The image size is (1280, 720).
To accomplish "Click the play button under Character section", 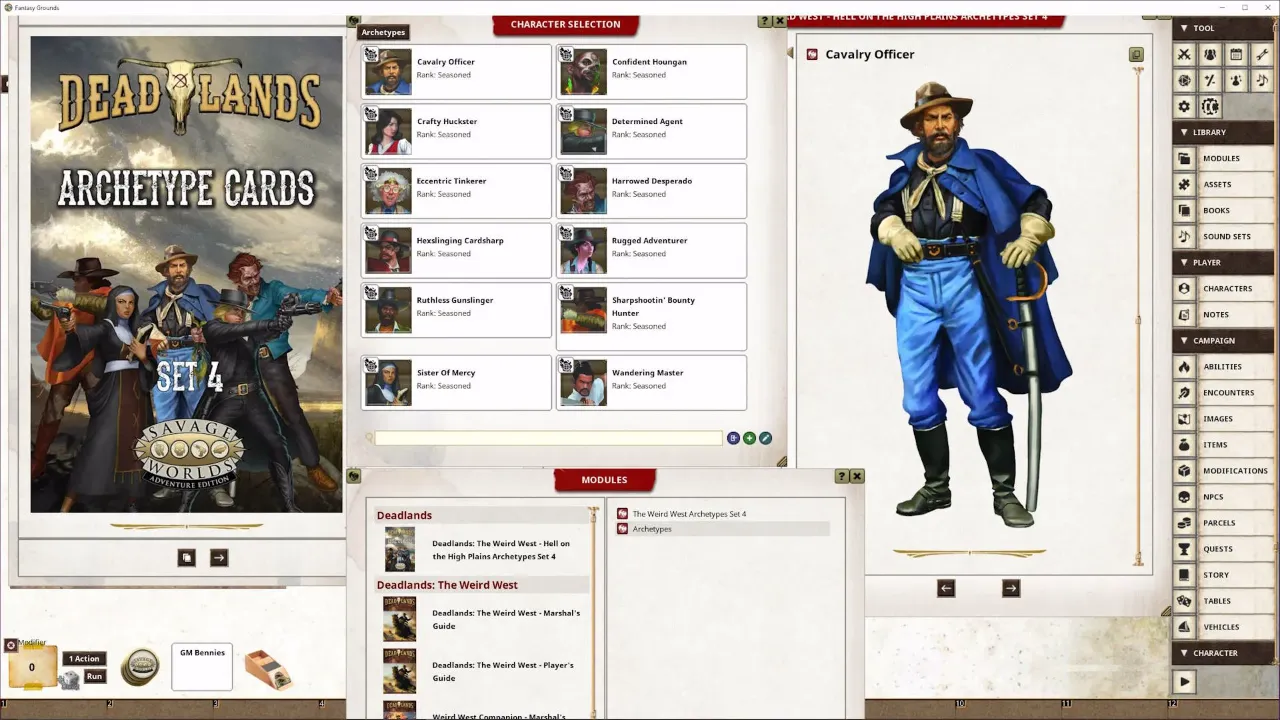I will click(x=1184, y=682).
